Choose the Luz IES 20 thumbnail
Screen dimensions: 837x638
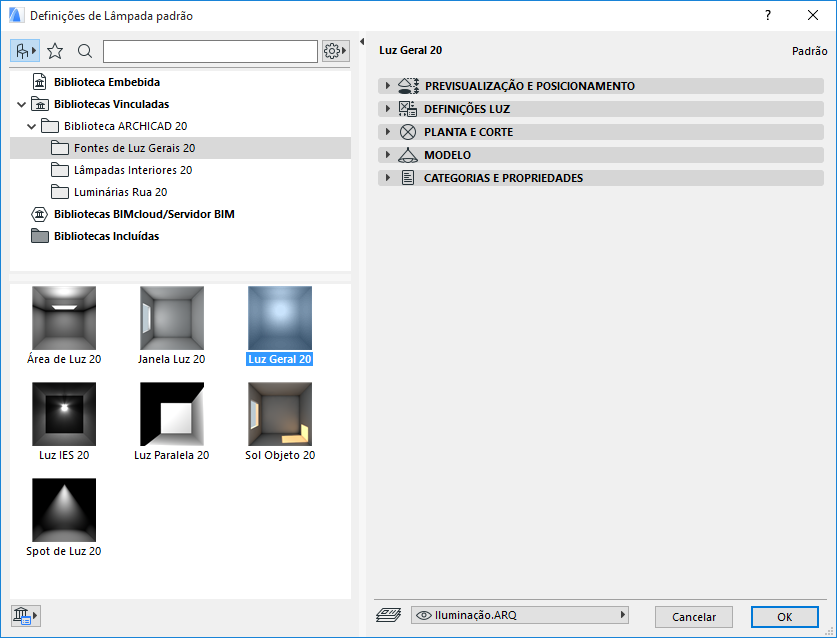[x=64, y=414]
